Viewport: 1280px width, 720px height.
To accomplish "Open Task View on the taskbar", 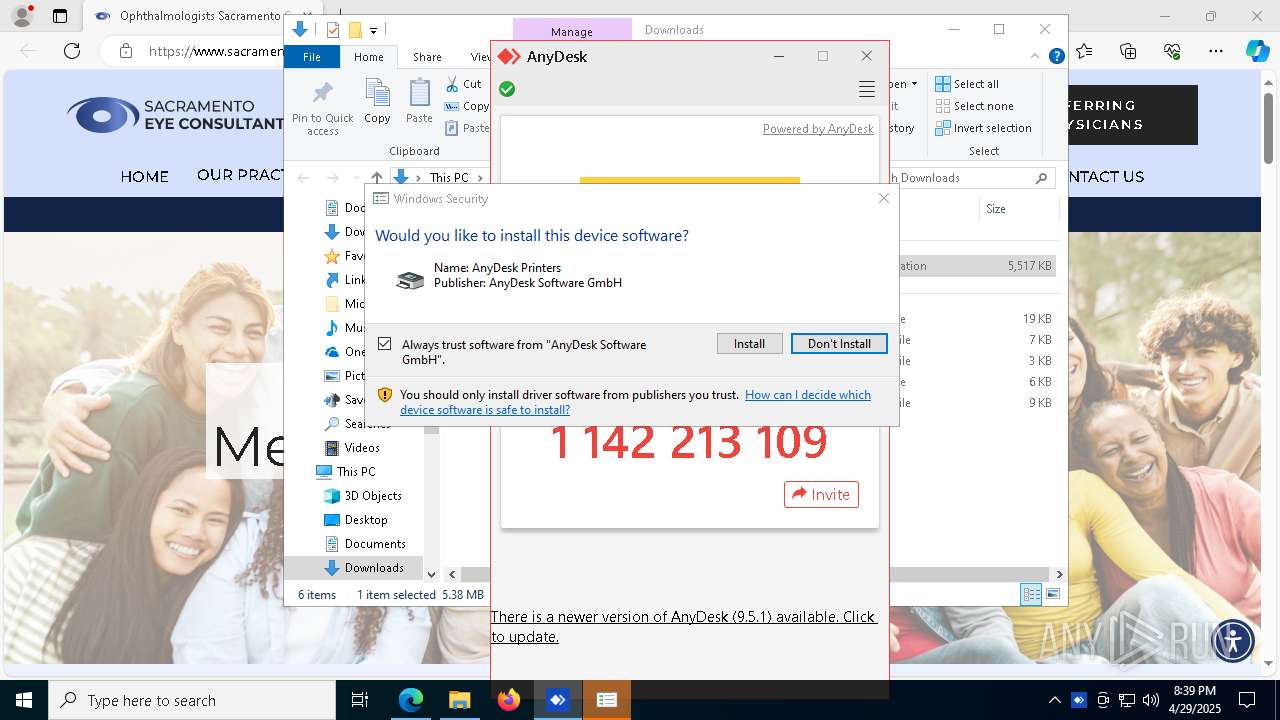I will [360, 700].
